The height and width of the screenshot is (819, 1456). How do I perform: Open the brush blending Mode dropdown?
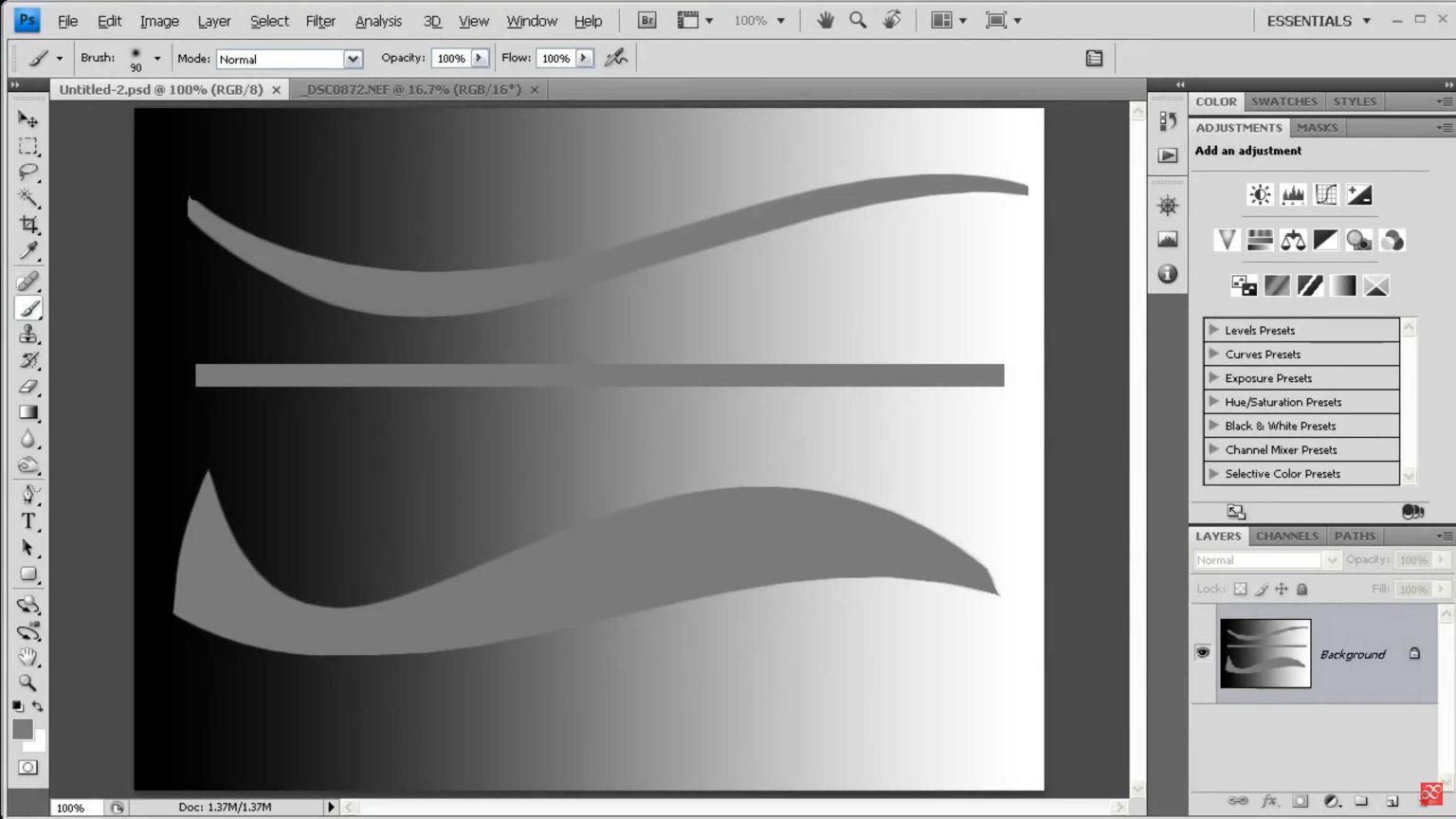pyautogui.click(x=353, y=59)
